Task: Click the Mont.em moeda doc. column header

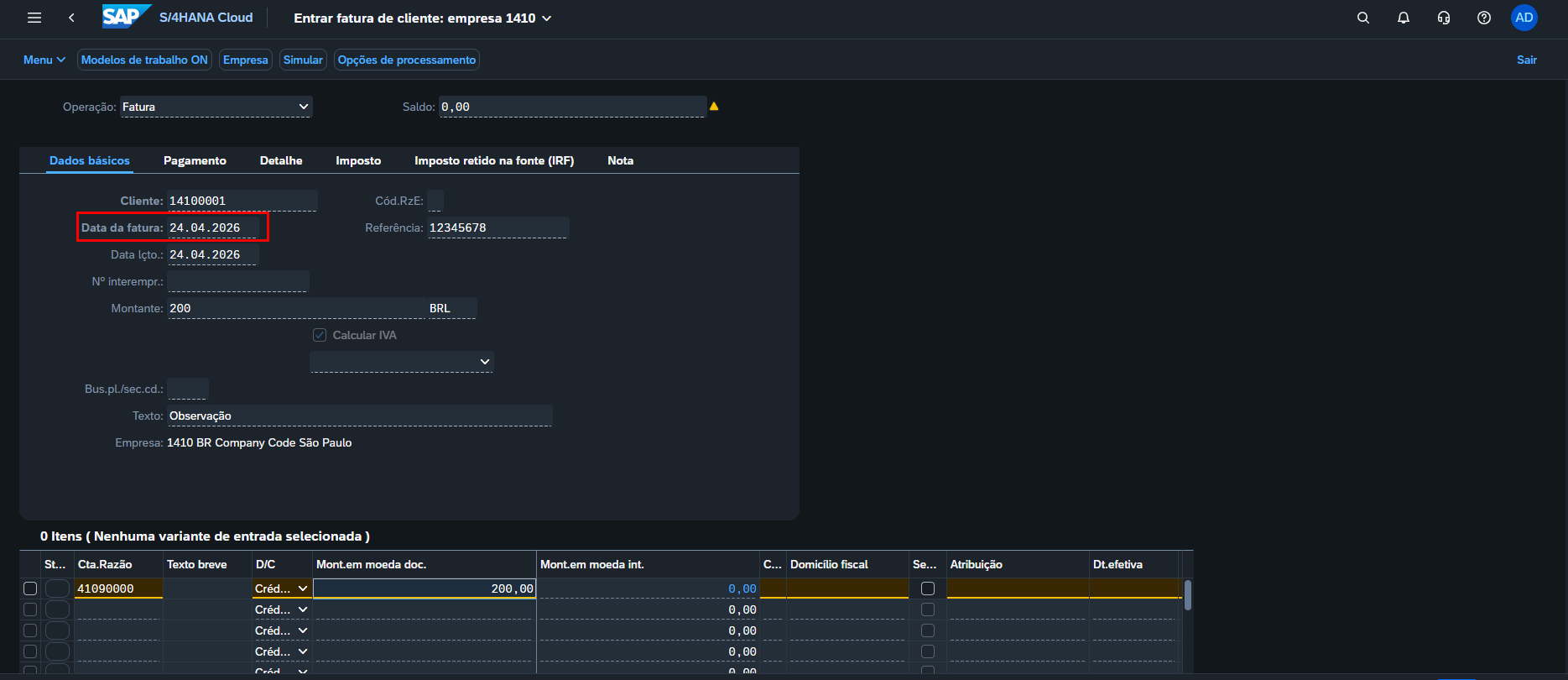Action: [424, 564]
